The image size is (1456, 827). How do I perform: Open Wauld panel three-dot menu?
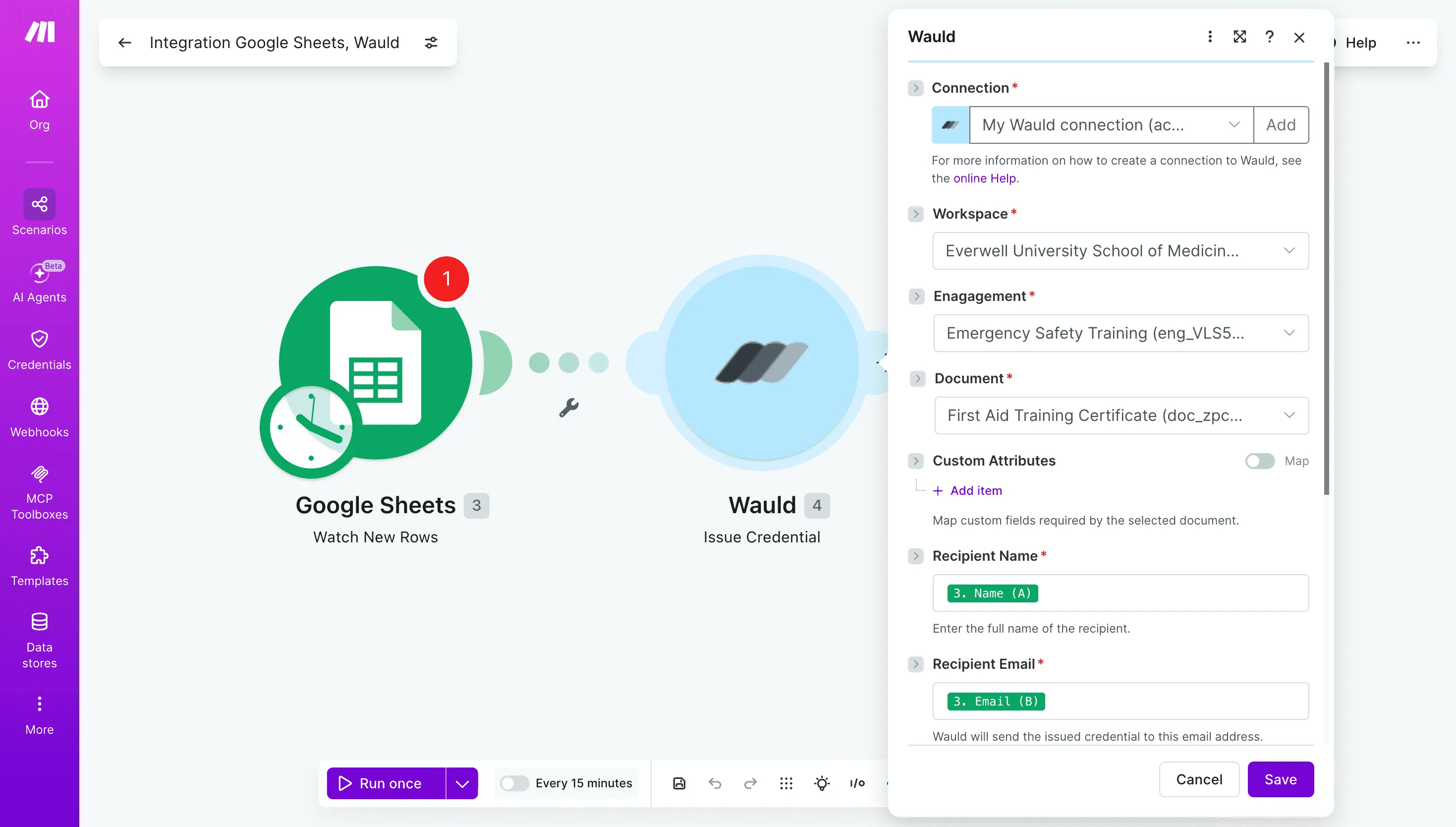[1210, 37]
